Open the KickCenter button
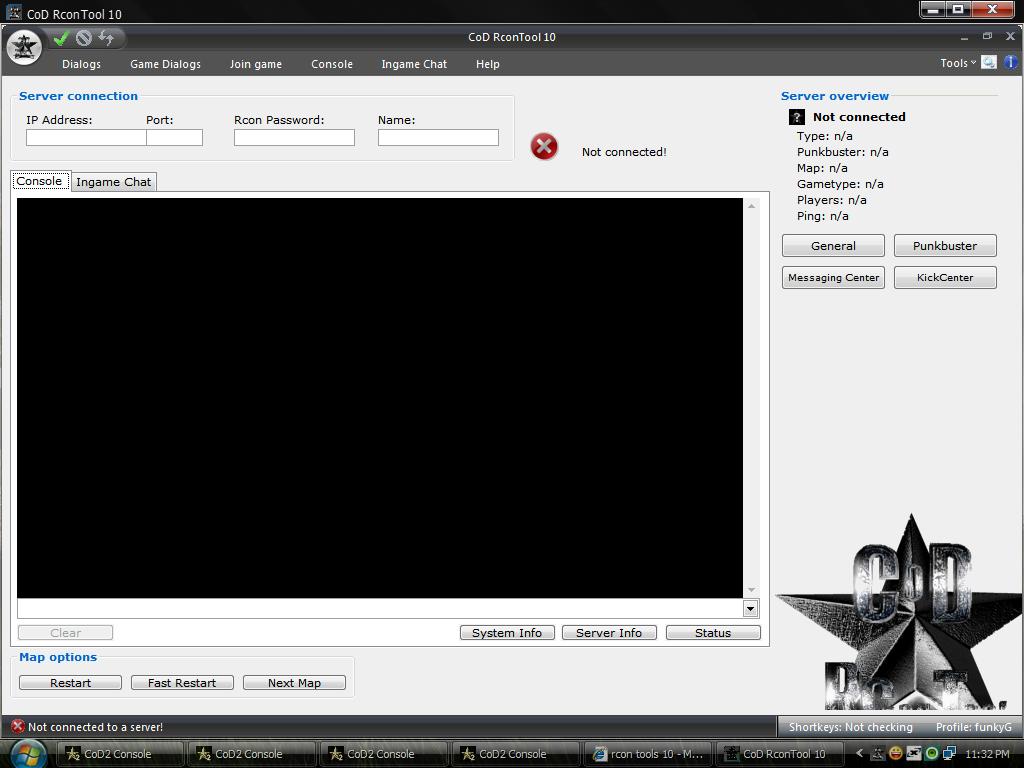Viewport: 1024px width, 768px height. coord(945,277)
